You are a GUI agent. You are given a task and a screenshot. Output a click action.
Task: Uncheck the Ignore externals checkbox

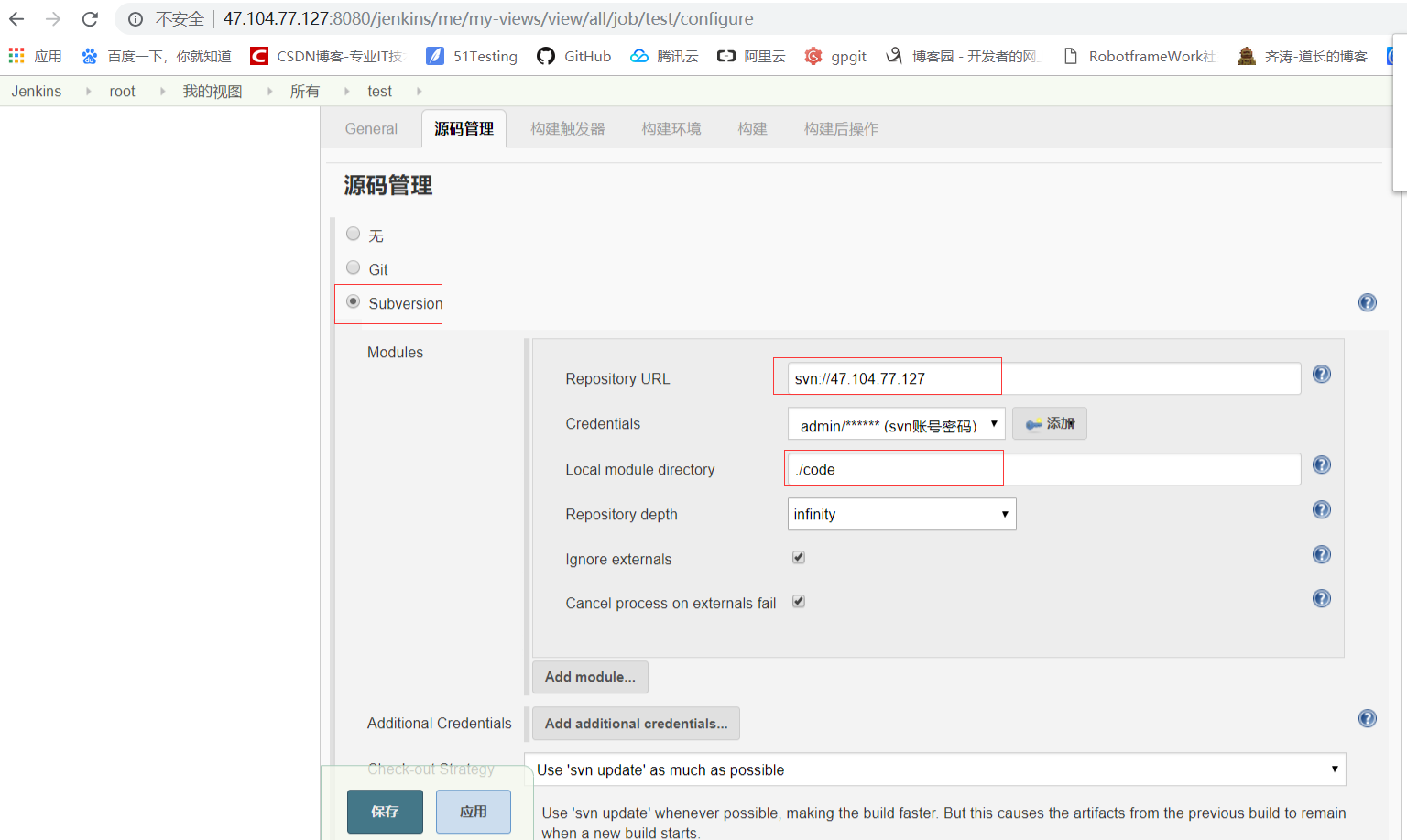click(798, 556)
